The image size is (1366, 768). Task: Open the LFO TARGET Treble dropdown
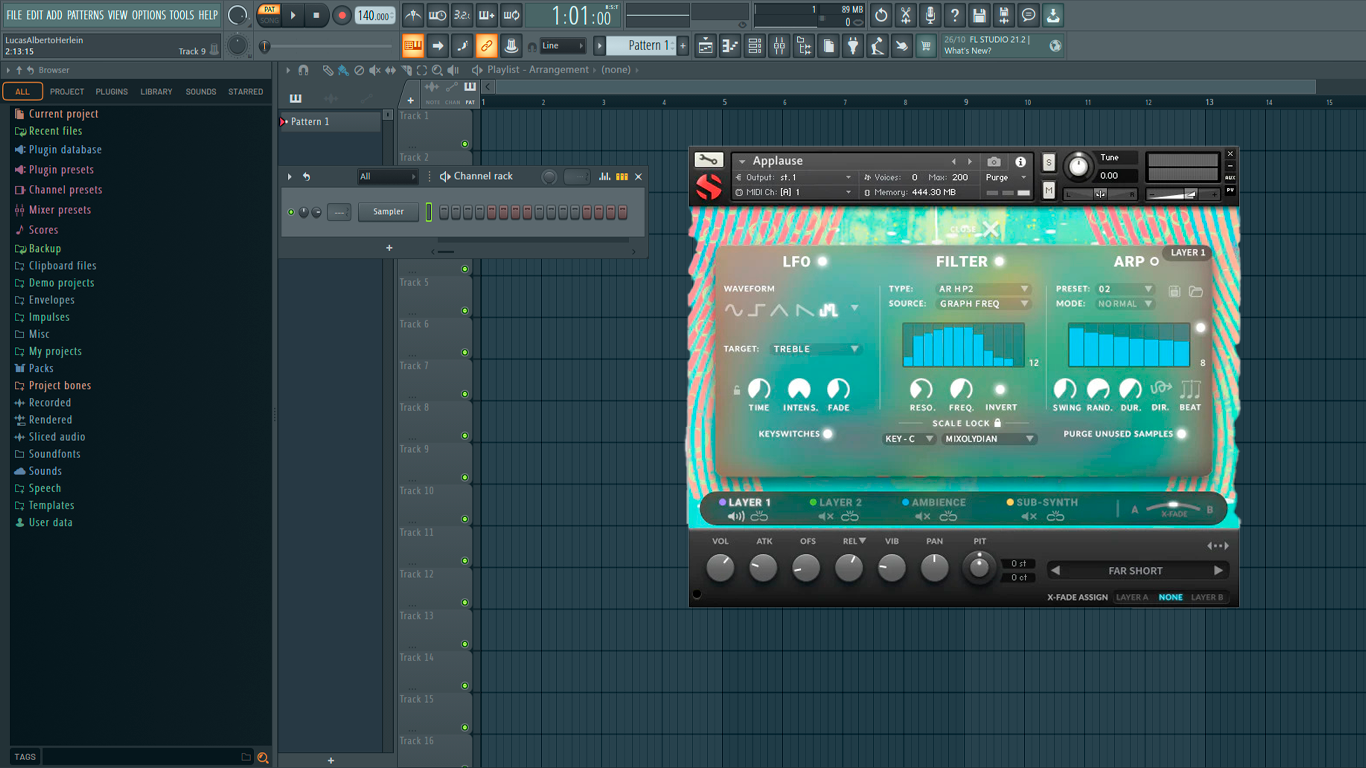point(816,349)
